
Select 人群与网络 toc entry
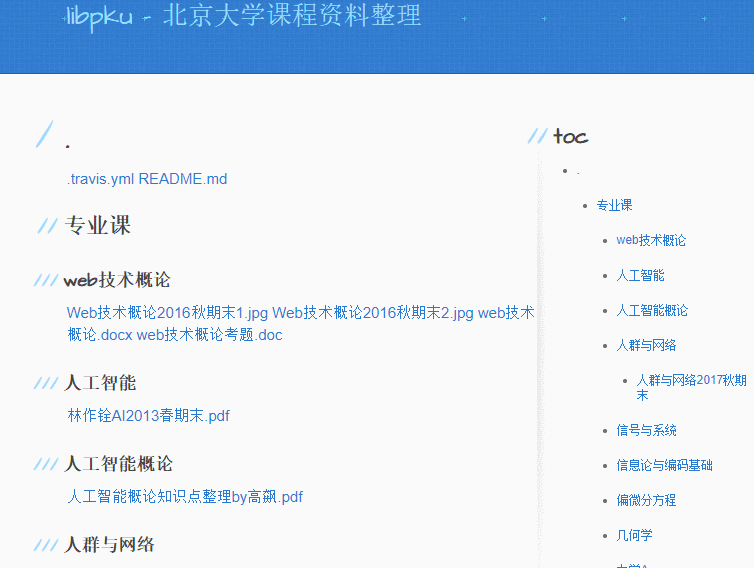[646, 345]
